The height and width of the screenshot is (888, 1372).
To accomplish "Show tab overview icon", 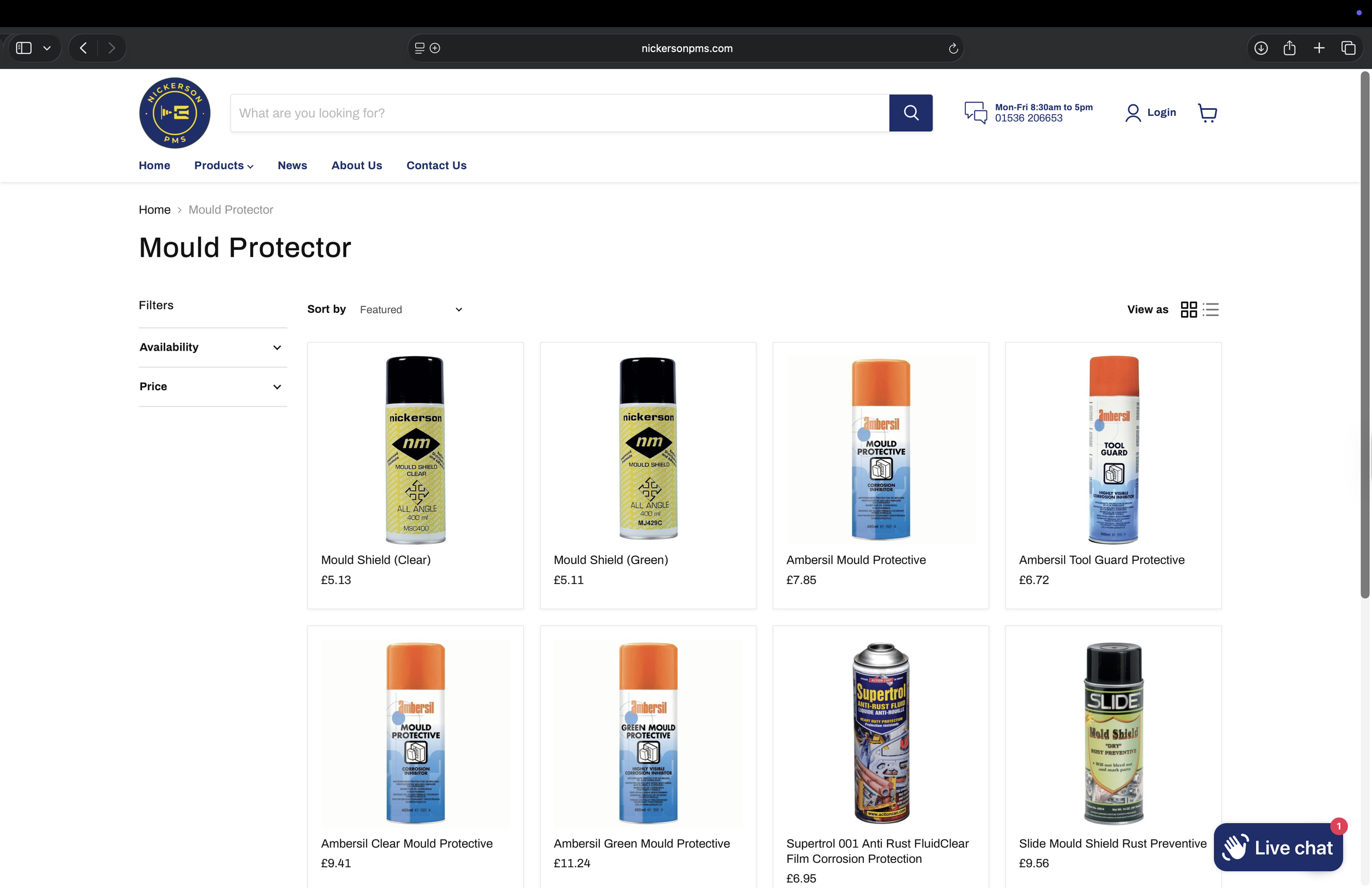I will 1348,48.
